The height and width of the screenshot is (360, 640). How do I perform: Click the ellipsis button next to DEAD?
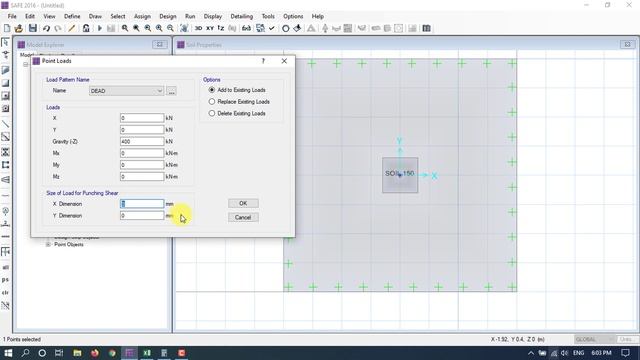point(171,91)
